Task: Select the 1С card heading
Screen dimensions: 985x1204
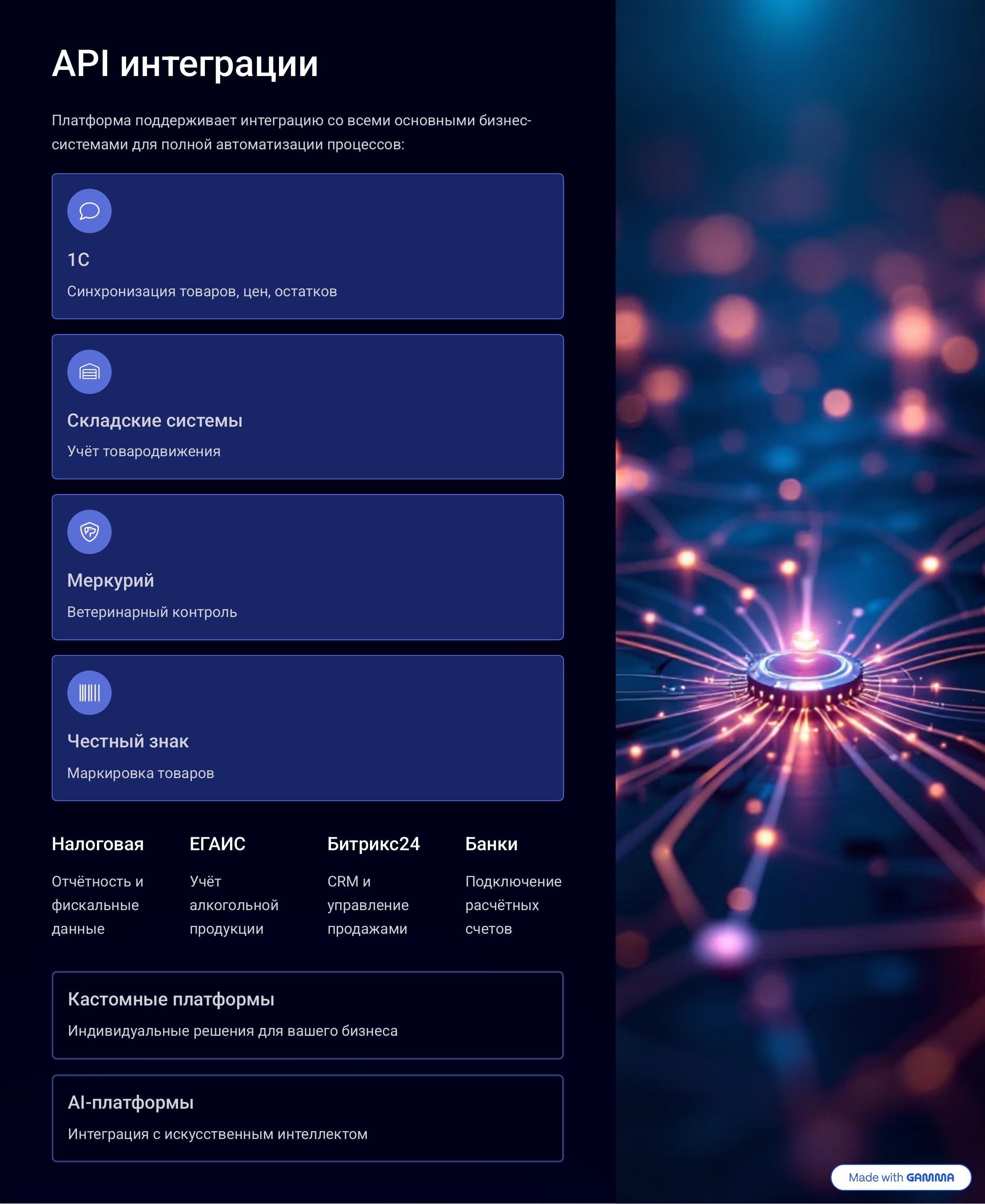Action: (x=78, y=260)
